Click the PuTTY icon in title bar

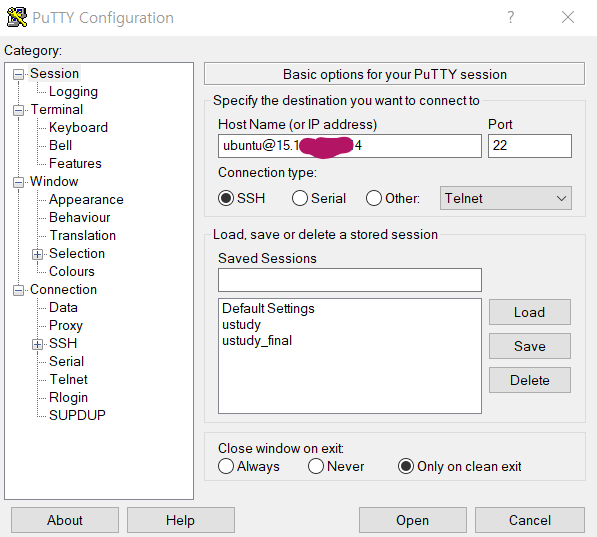click(x=17, y=17)
